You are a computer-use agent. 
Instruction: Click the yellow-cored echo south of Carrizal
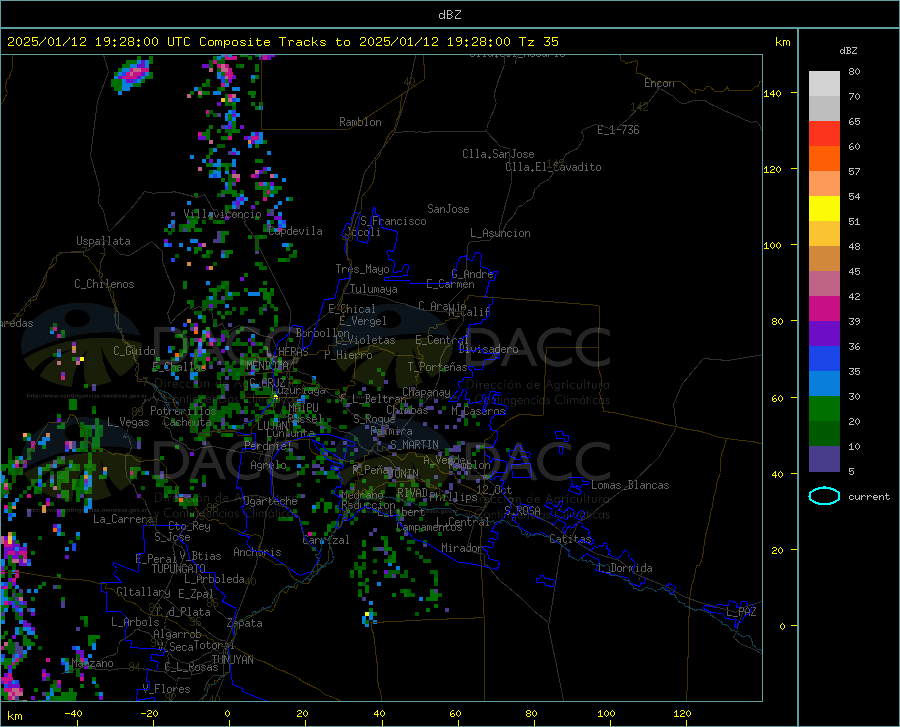pos(370,617)
